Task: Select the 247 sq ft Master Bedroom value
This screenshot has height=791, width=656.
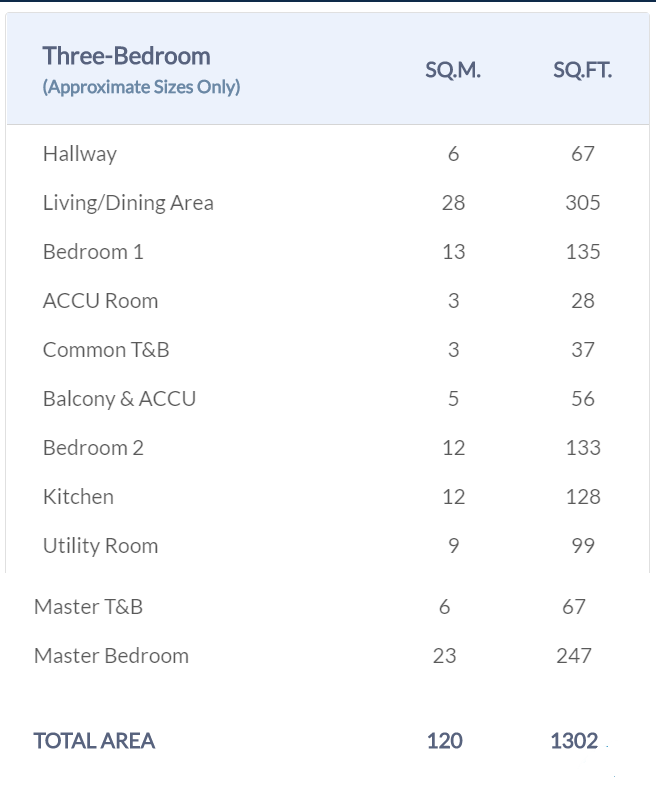Action: (x=574, y=655)
